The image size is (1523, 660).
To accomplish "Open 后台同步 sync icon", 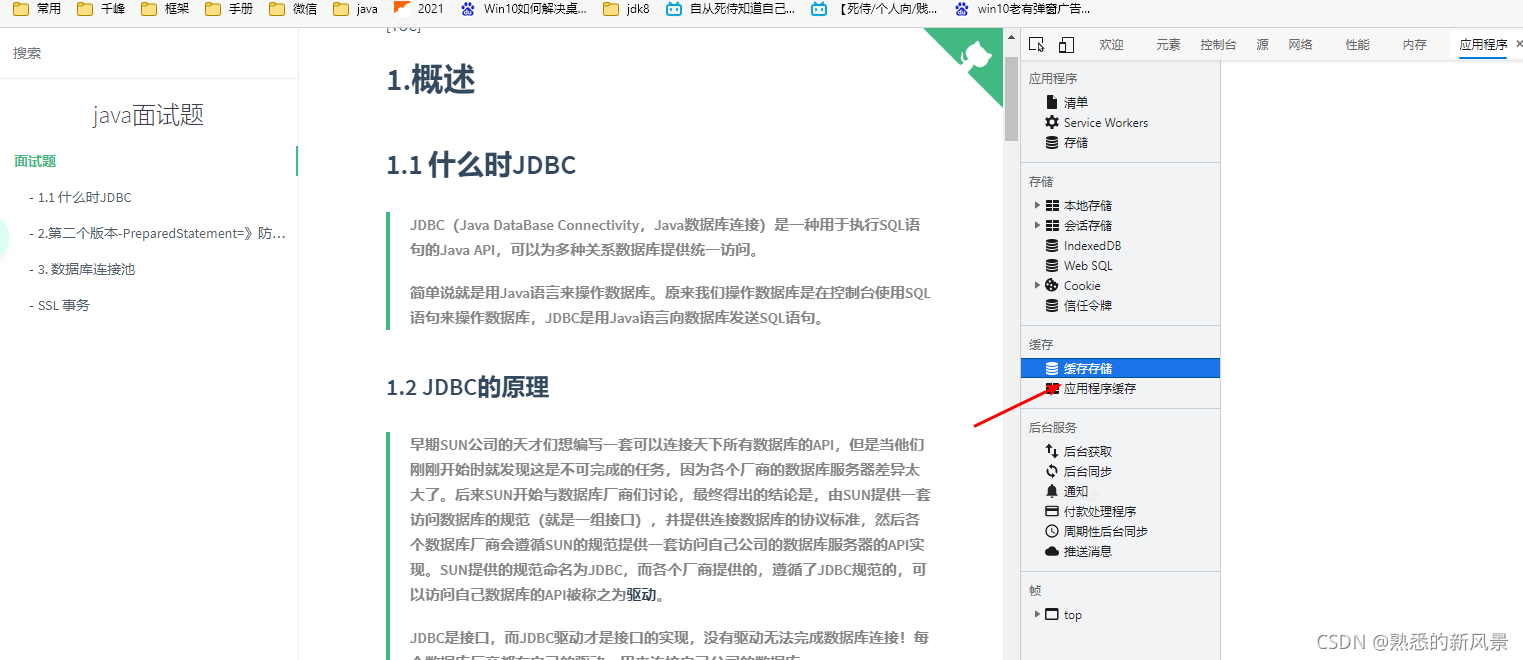I will pos(1052,471).
